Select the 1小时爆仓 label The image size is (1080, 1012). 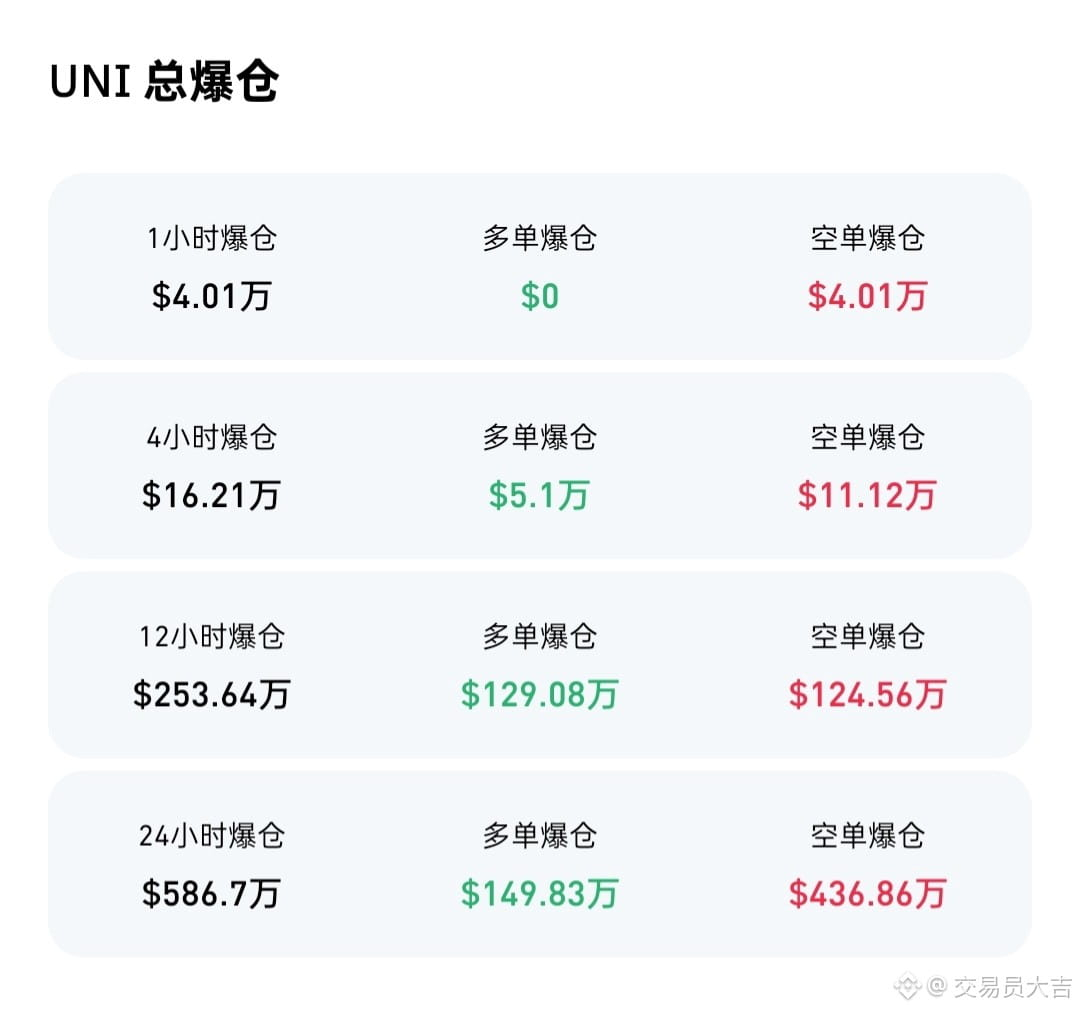point(211,238)
